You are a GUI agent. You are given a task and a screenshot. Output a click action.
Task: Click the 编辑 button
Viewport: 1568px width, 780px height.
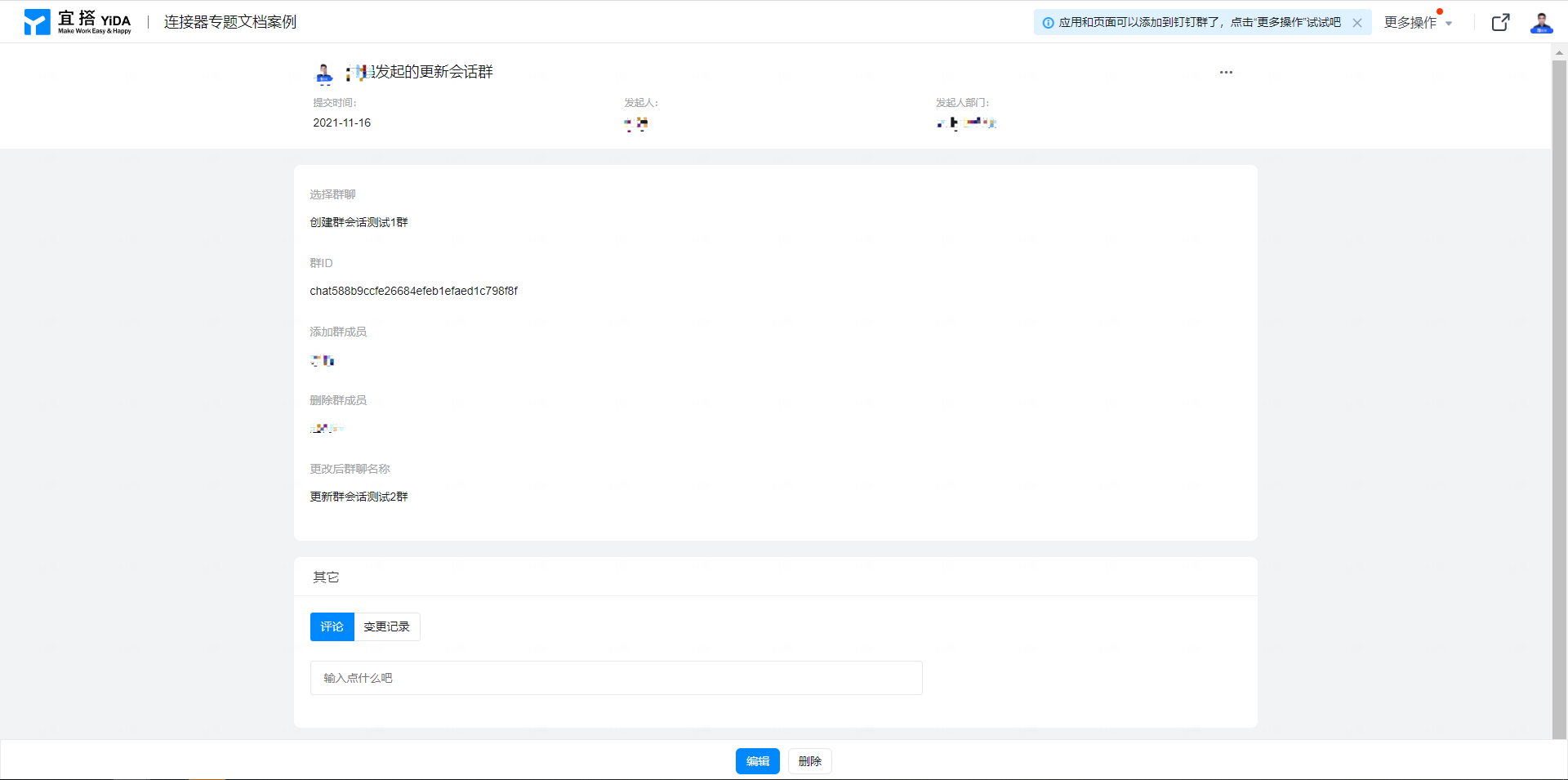pyautogui.click(x=757, y=761)
